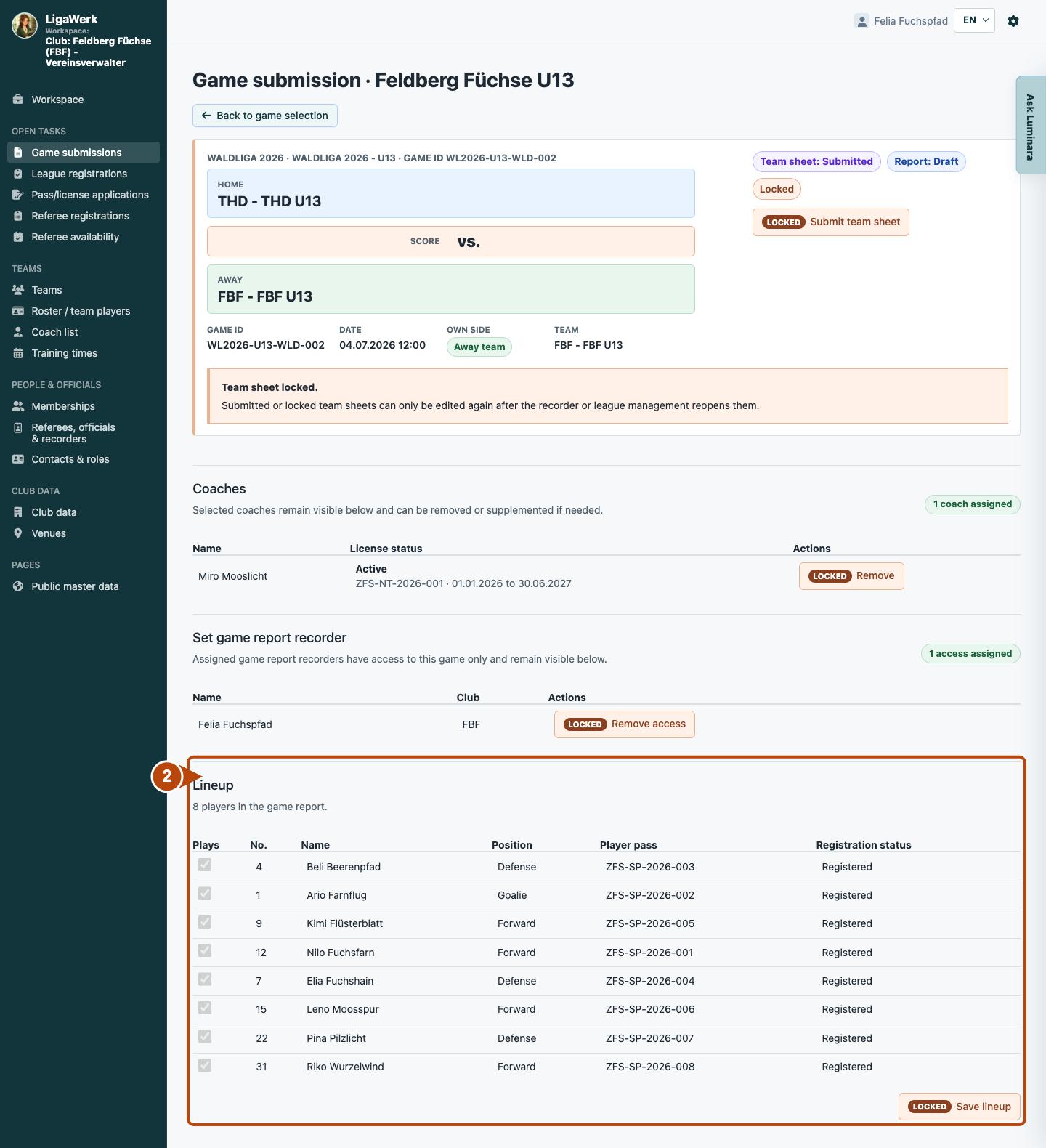Click the 1 coach assigned badge
The height and width of the screenshot is (1148, 1046).
pyautogui.click(x=972, y=504)
